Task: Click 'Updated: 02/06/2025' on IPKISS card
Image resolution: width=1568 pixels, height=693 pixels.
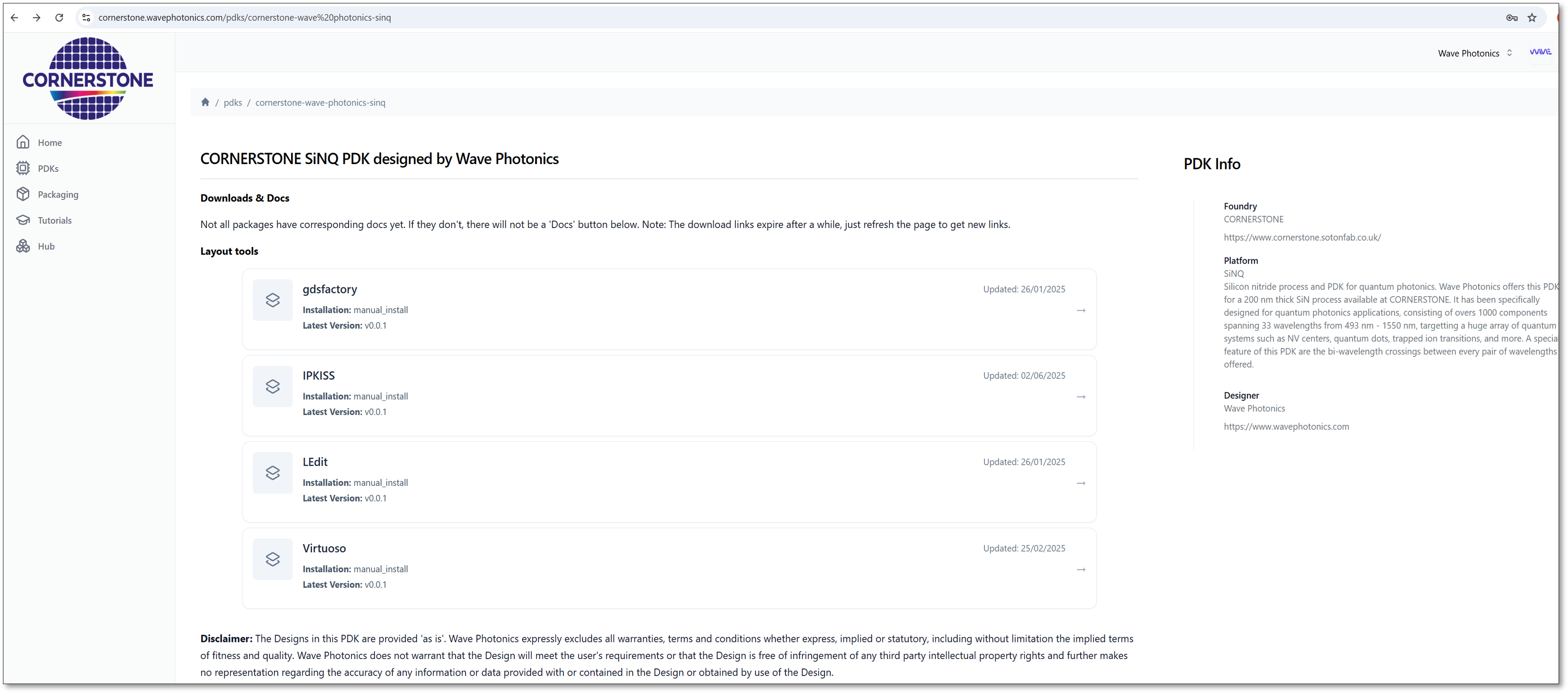Action: click(1024, 376)
